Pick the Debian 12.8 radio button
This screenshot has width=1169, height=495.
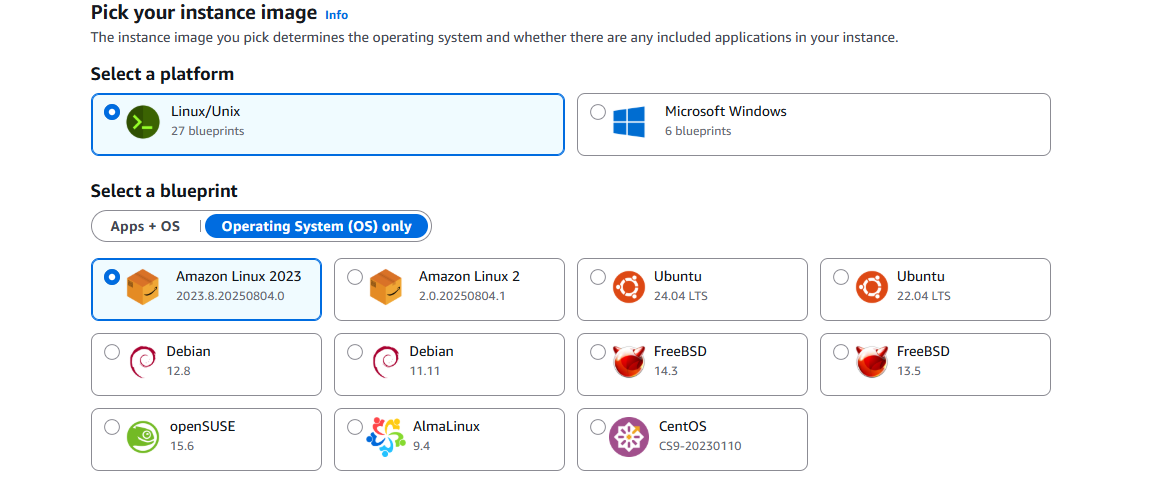(112, 352)
